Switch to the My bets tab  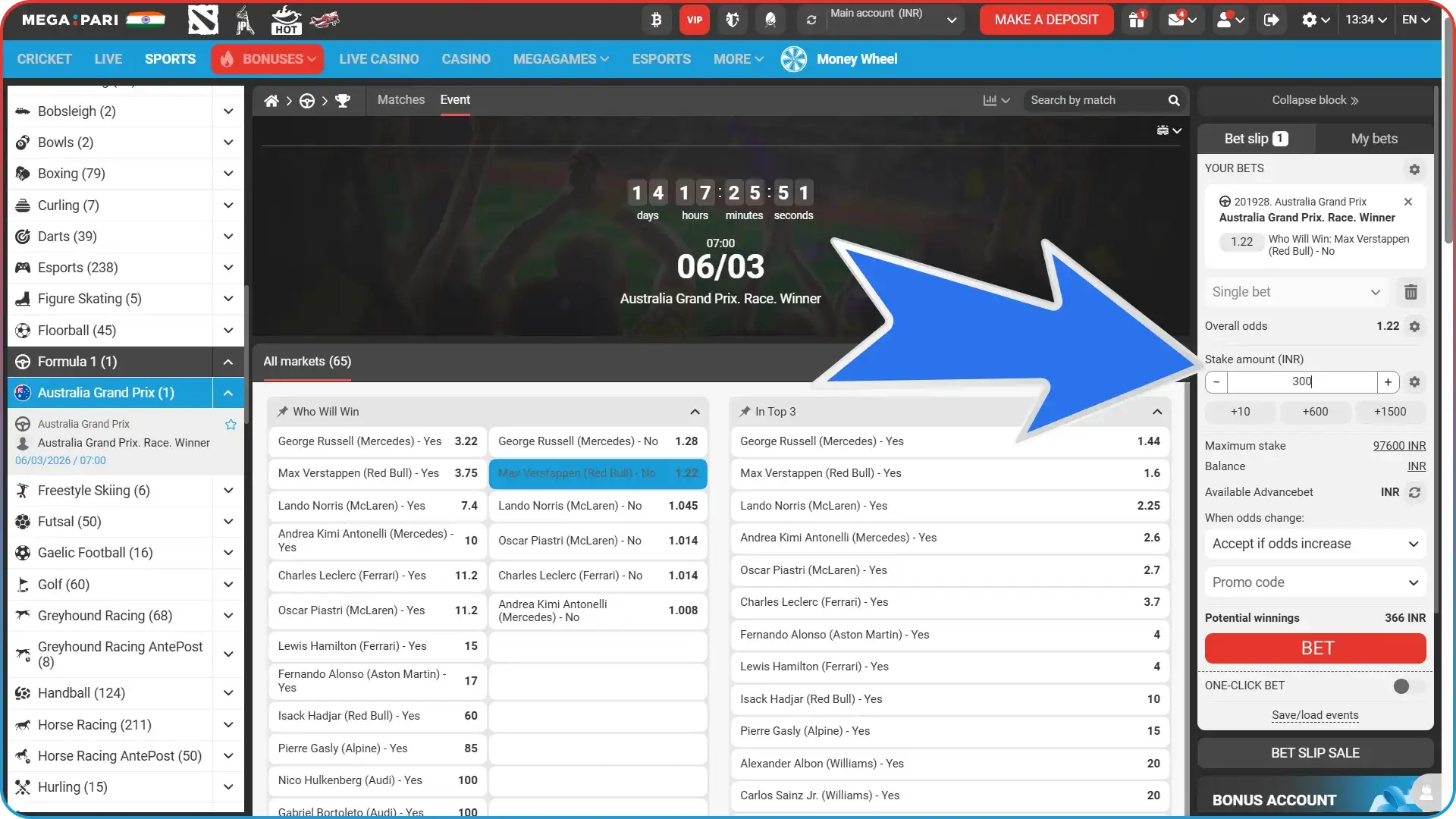[1374, 139]
